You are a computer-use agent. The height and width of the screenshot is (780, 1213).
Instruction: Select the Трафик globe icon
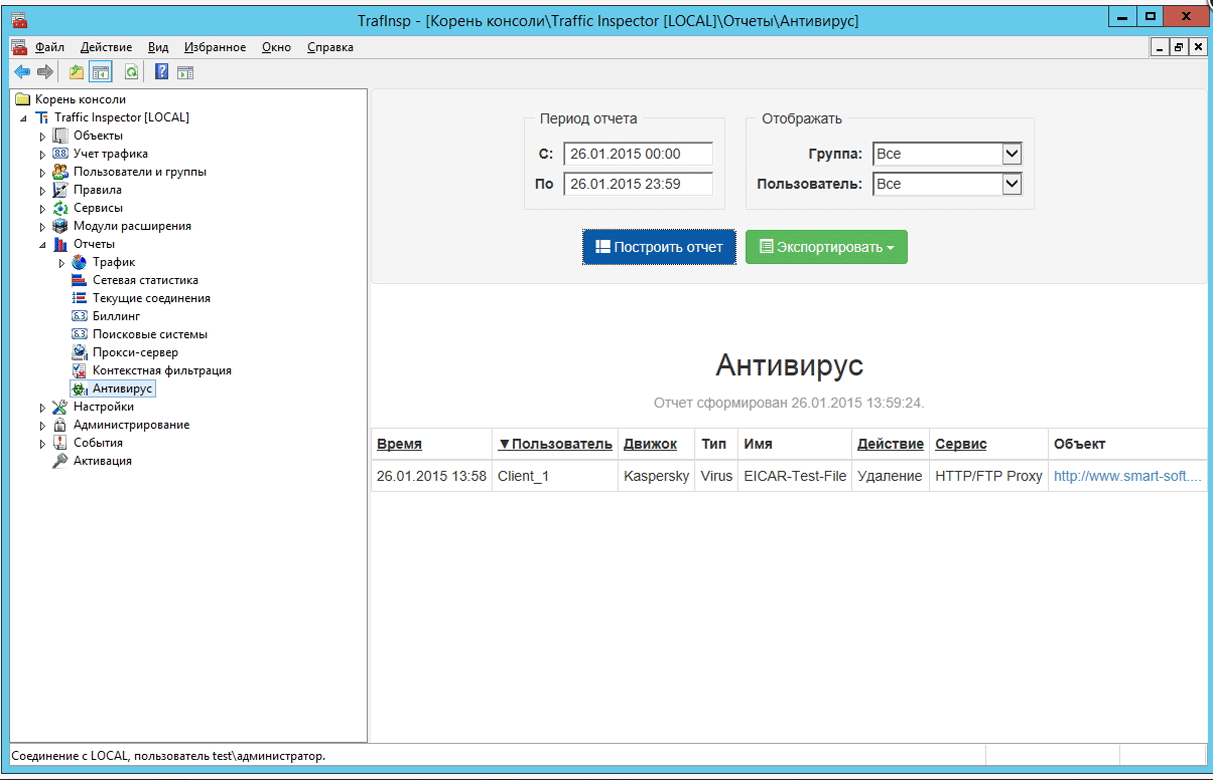point(80,262)
